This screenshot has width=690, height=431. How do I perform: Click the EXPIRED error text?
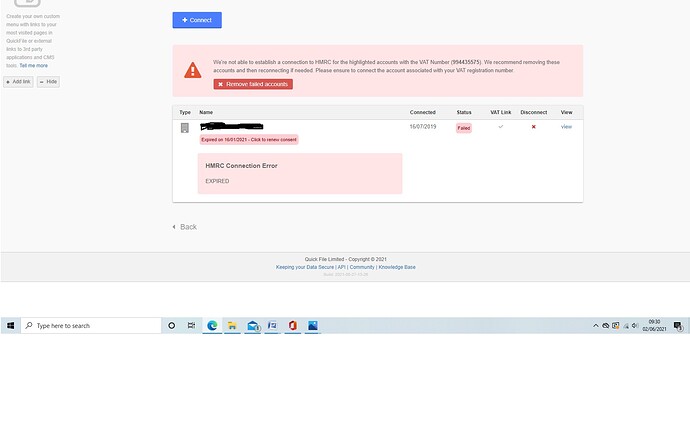[x=217, y=181]
